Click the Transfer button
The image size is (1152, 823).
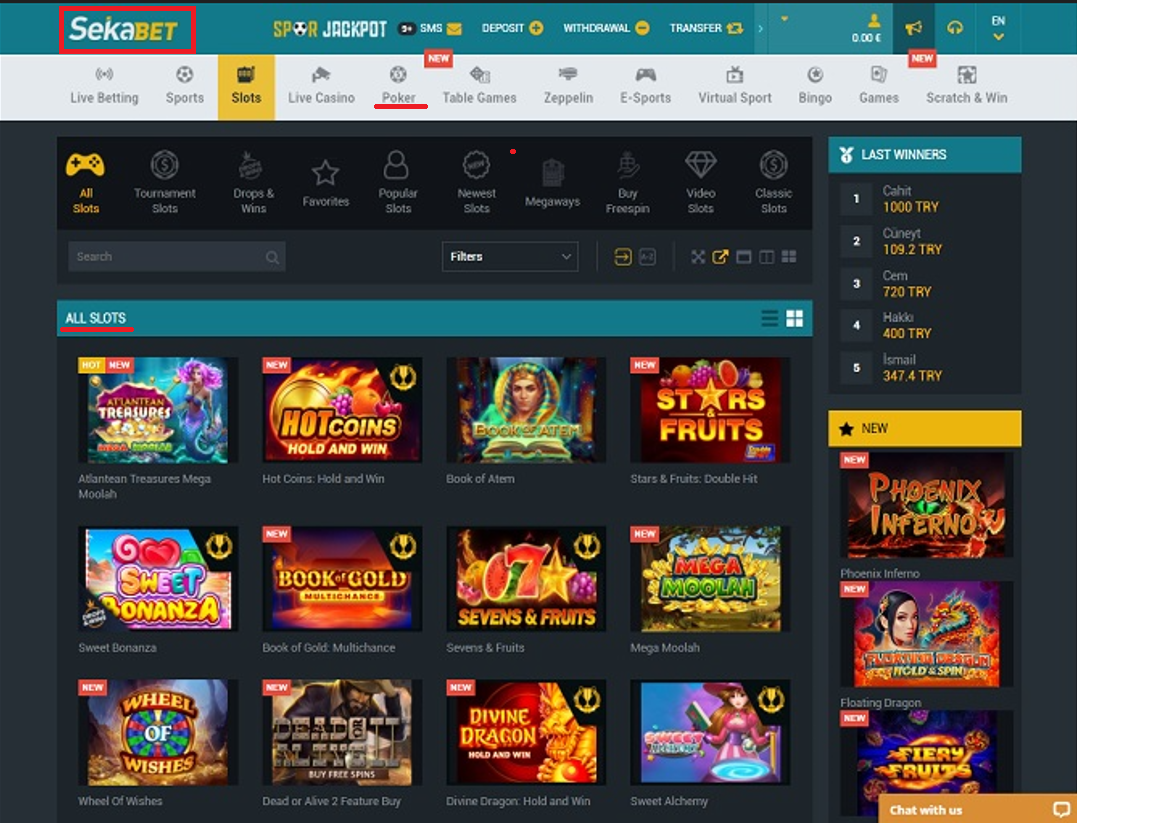point(706,29)
